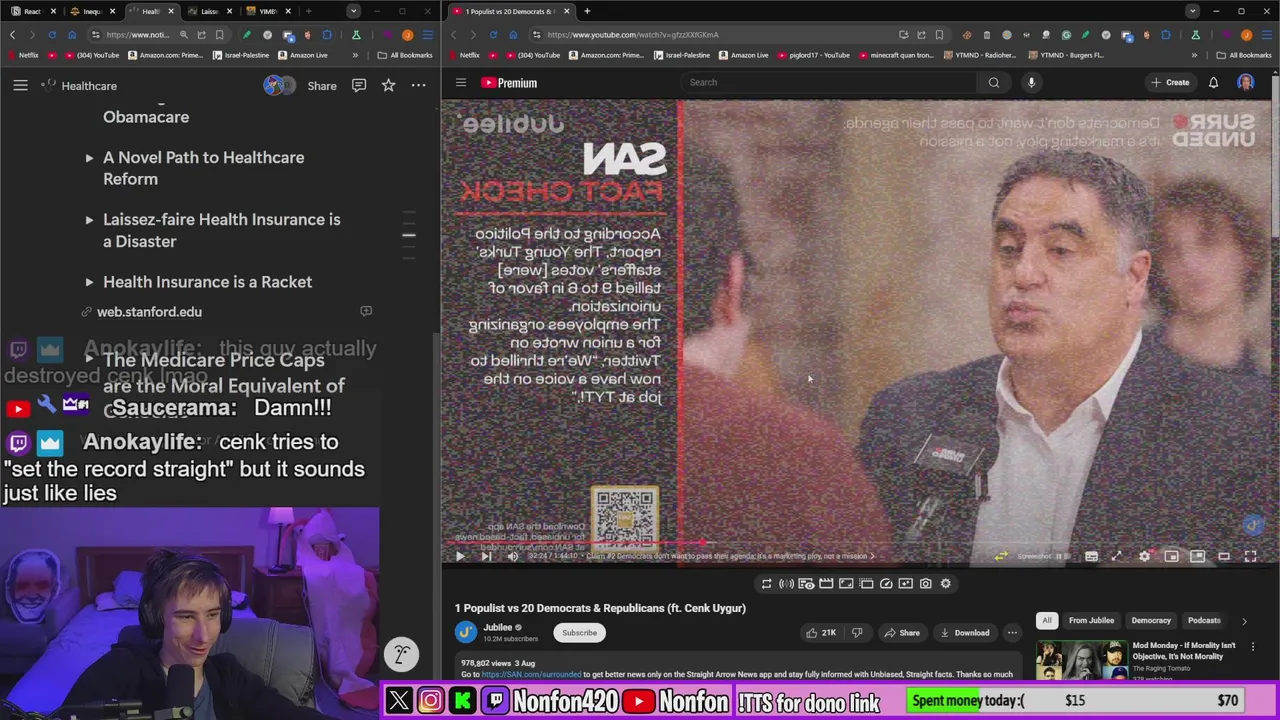Like the video (21K)
The height and width of the screenshot is (720, 1280).
[820, 633]
